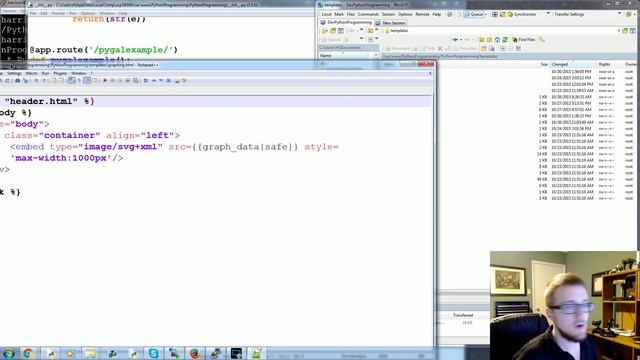Open the Files menu in WinSCP

351,14
